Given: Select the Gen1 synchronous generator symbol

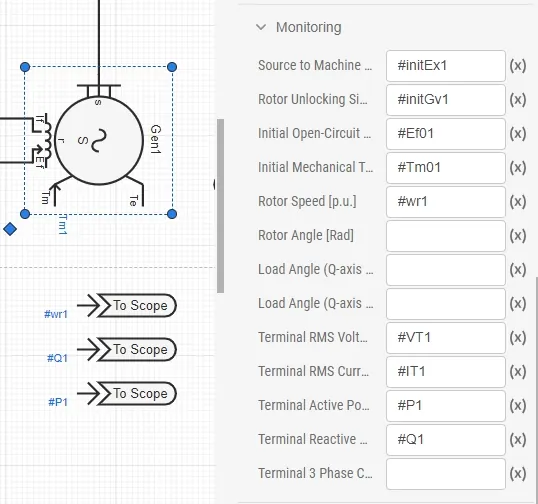Looking at the screenshot, I should pos(99,140).
